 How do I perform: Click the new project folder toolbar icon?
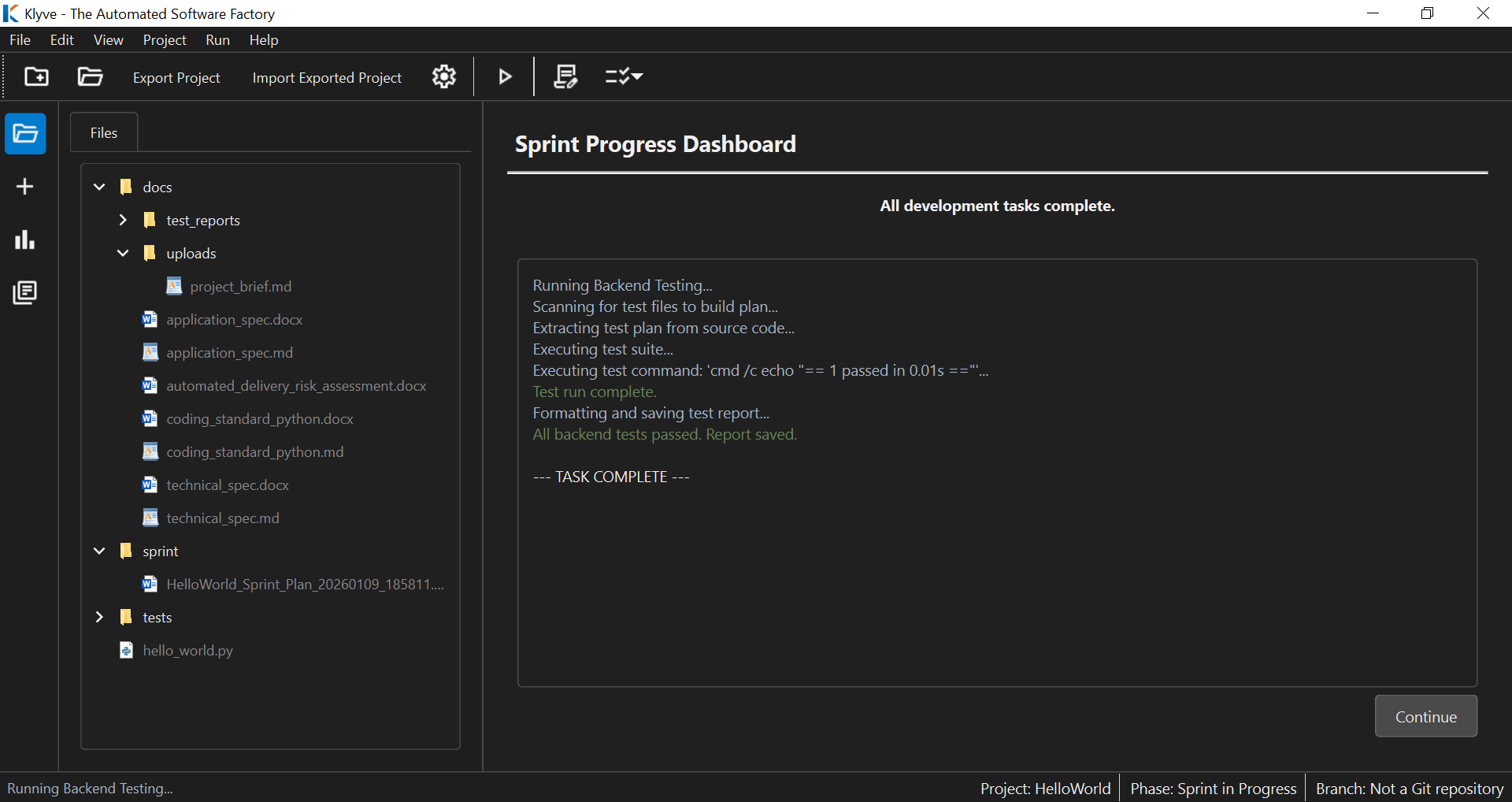(x=36, y=76)
